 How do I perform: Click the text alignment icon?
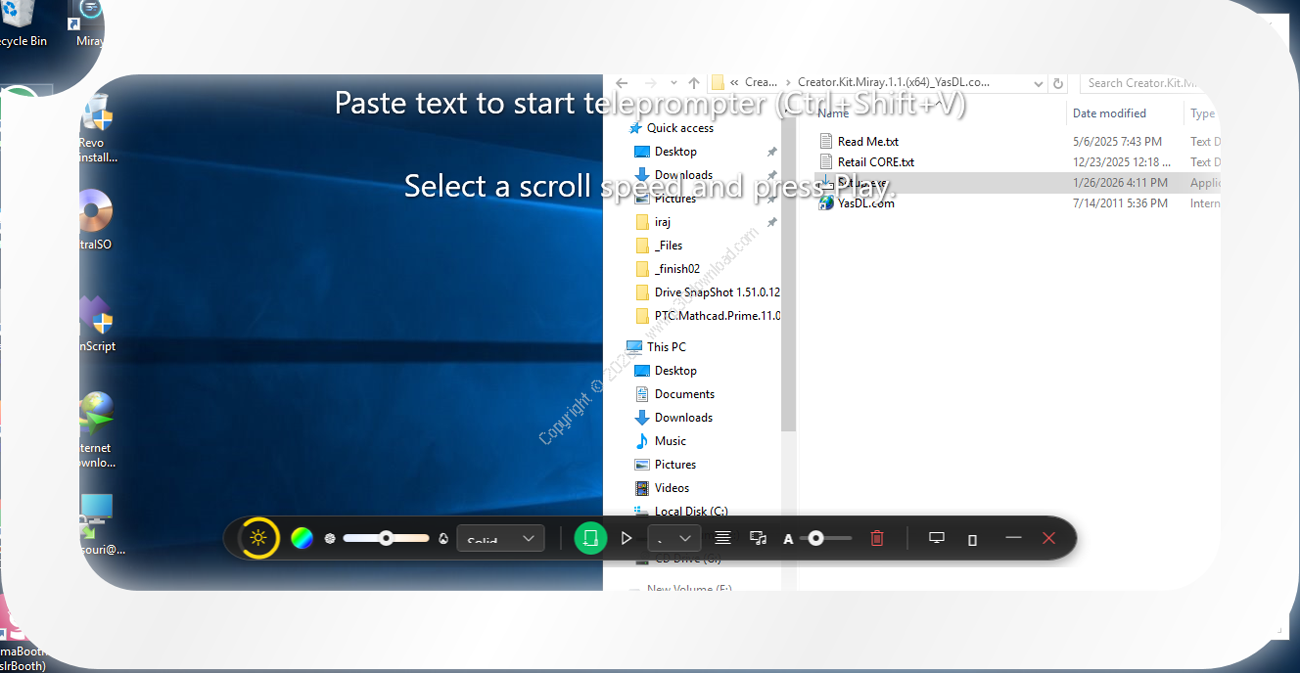pyautogui.click(x=722, y=538)
